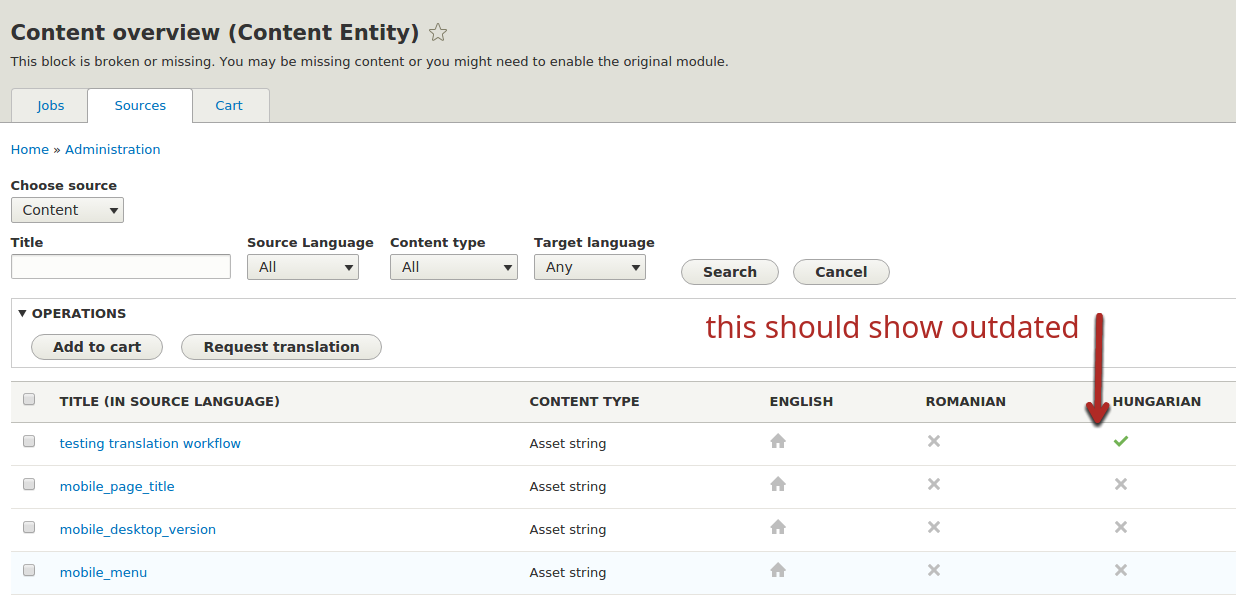
Task: Click the English house icon for mobile_menu
Action: coord(778,570)
